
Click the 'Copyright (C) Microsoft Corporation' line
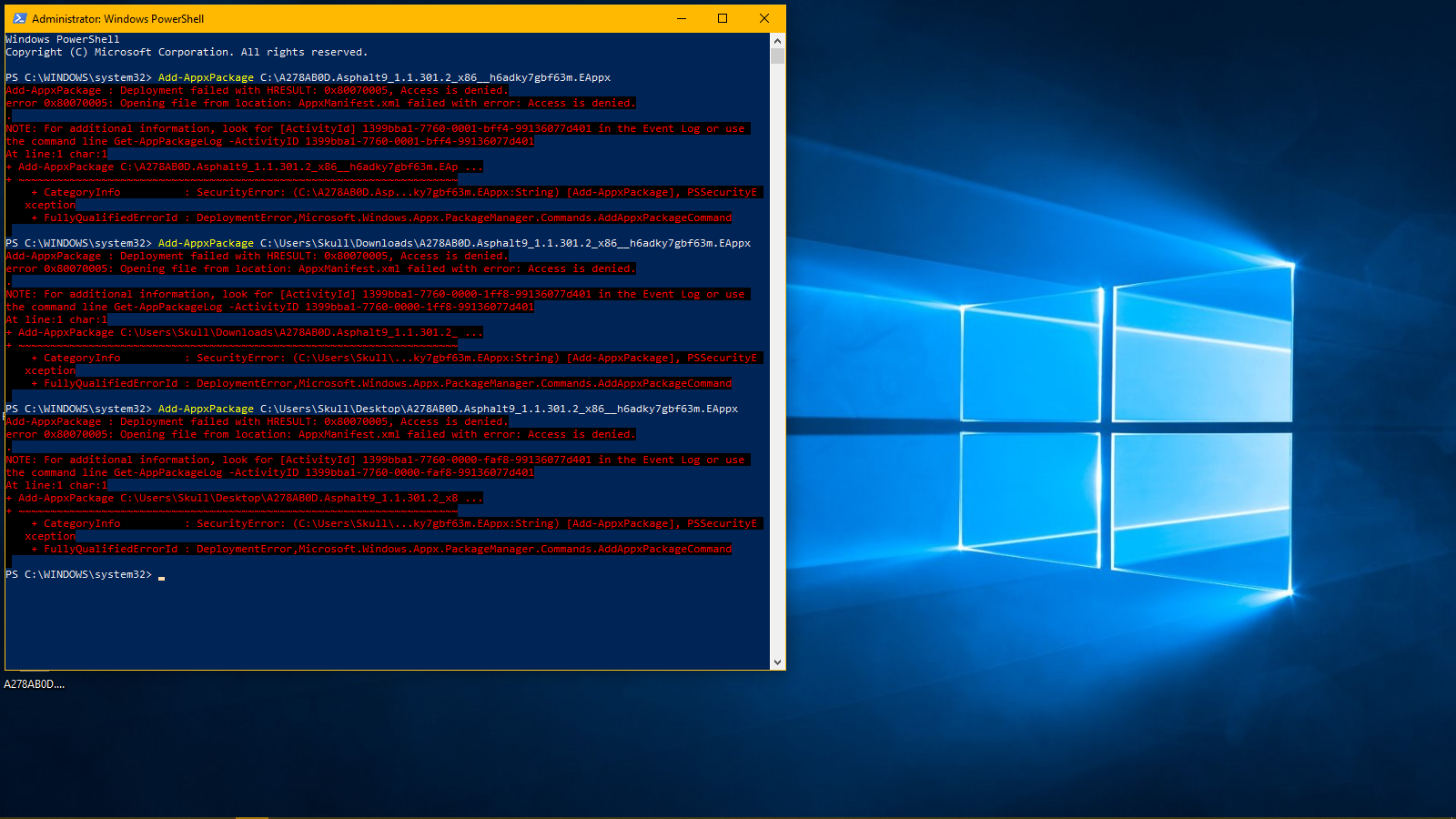click(x=187, y=52)
